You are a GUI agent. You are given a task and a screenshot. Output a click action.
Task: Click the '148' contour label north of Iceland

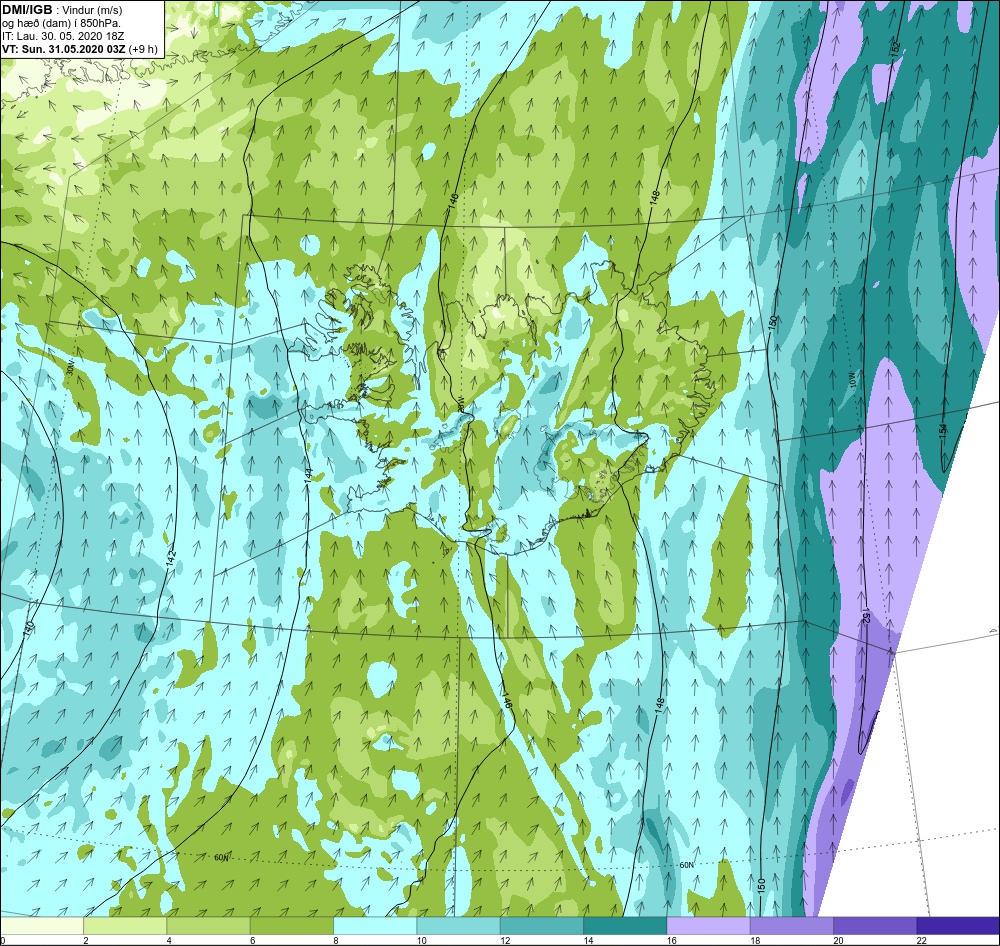(654, 196)
